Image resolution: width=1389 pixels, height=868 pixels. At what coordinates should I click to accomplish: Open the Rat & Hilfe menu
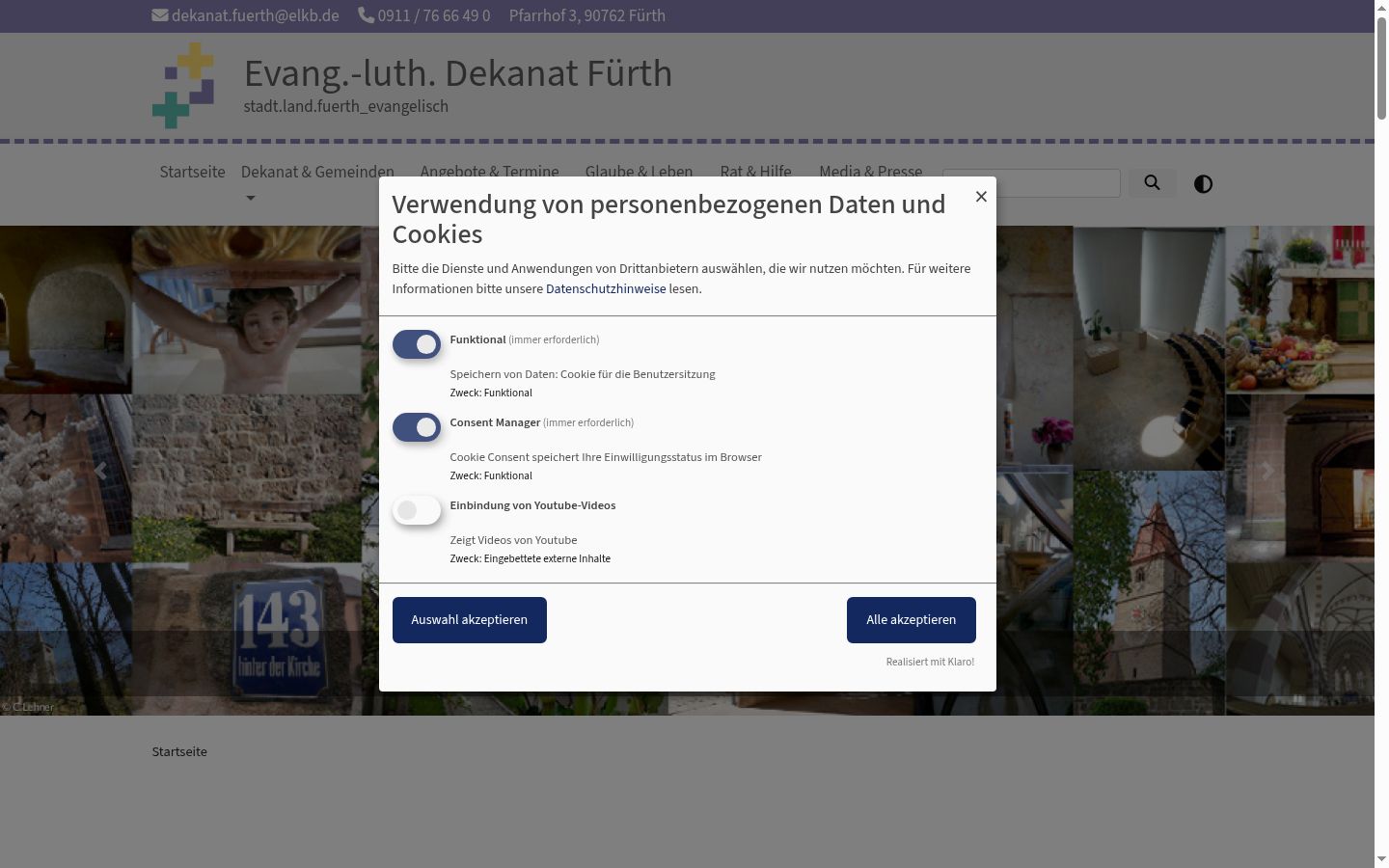(755, 171)
